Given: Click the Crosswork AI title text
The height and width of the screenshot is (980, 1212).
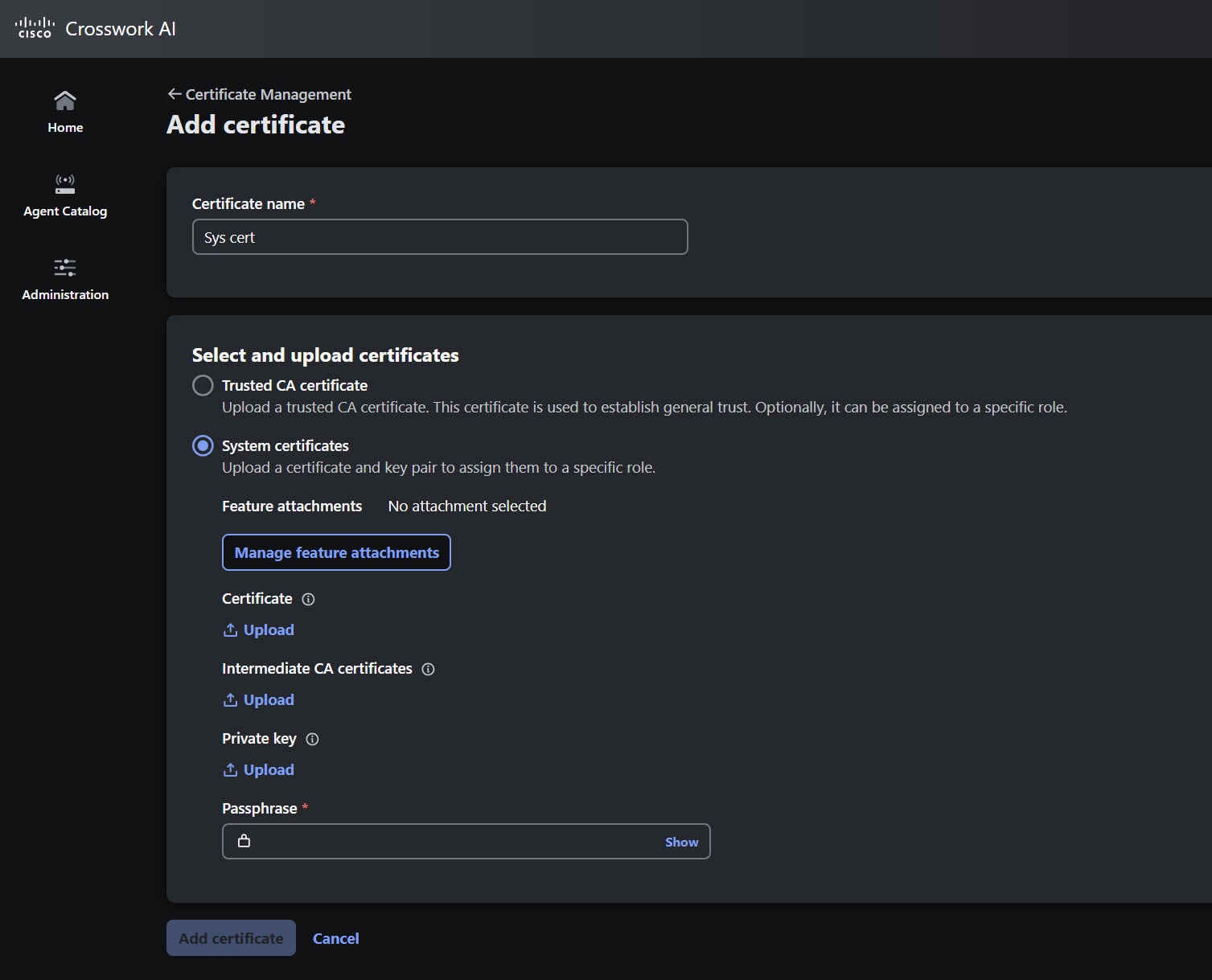Looking at the screenshot, I should click(x=121, y=29).
